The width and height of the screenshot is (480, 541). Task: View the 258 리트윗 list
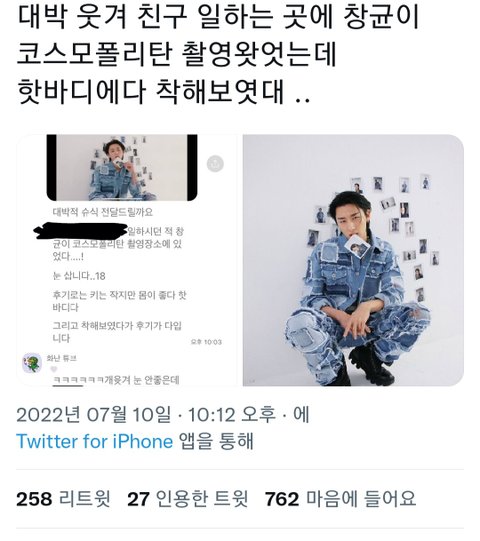(63, 499)
